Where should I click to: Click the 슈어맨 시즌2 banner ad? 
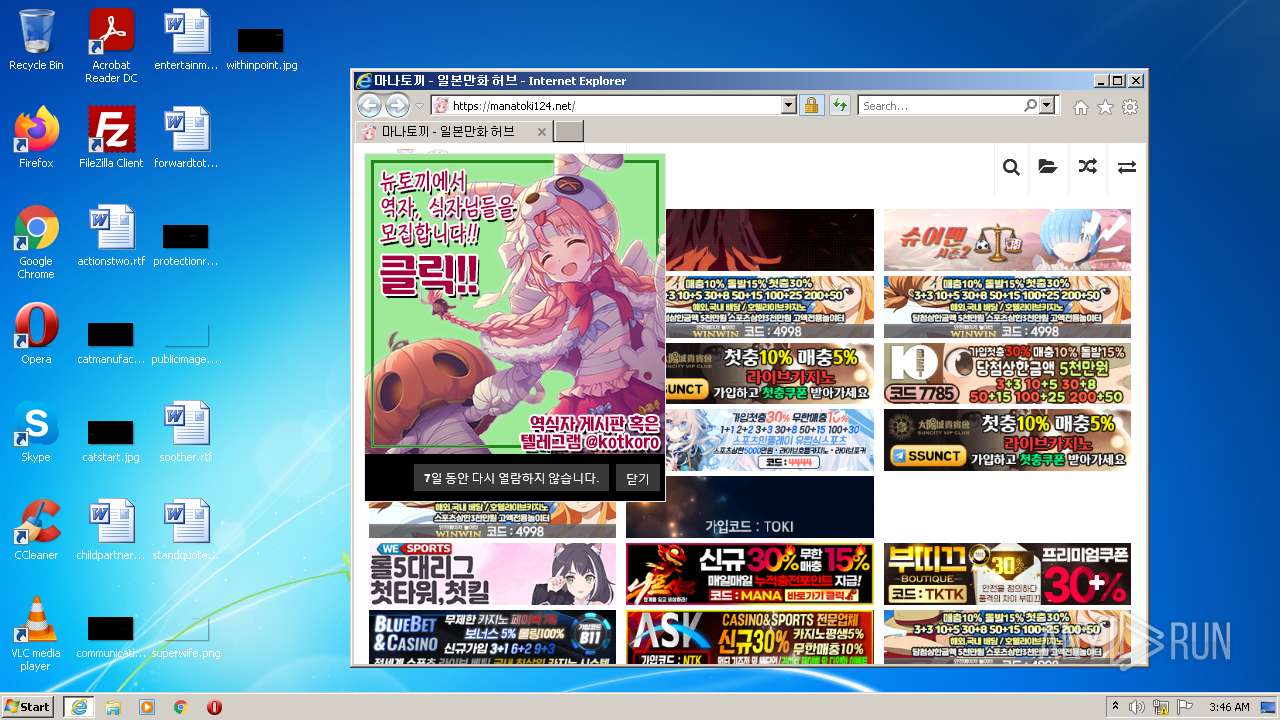(x=1007, y=240)
